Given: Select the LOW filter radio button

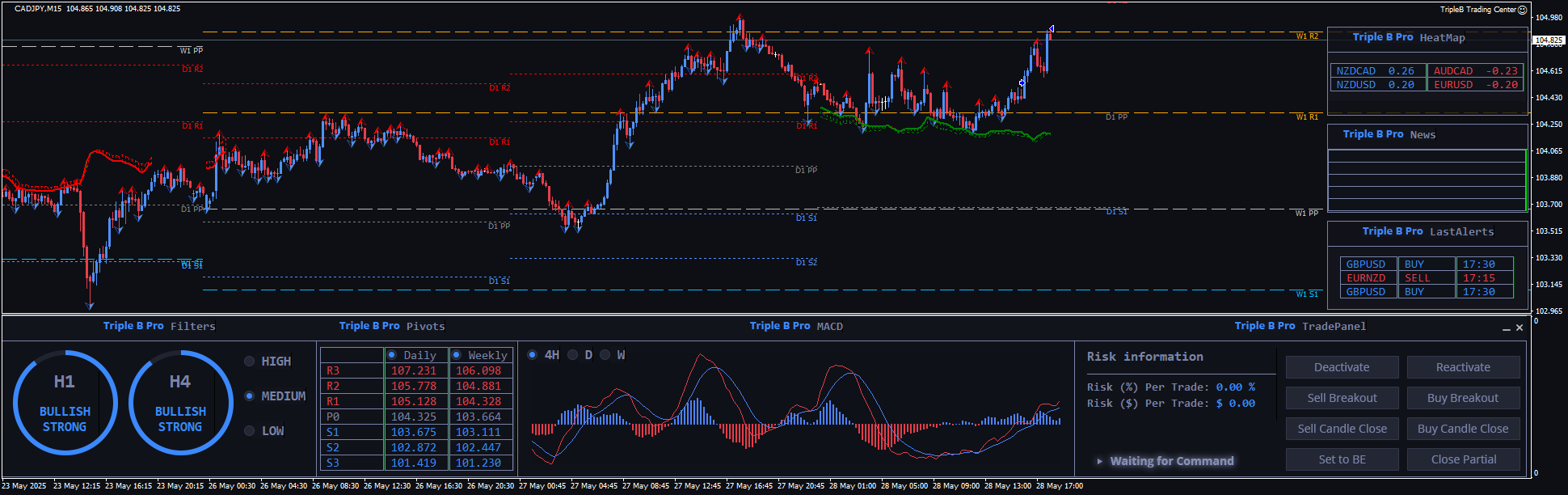Looking at the screenshot, I should pos(250,431).
